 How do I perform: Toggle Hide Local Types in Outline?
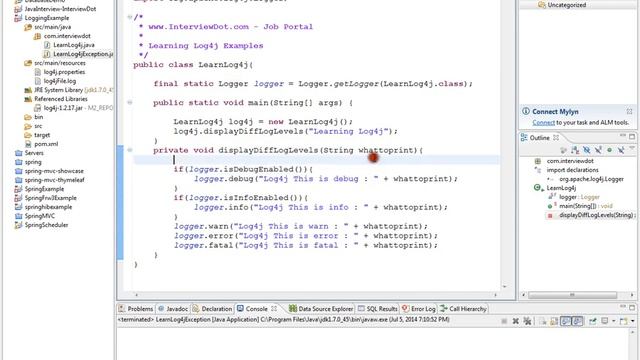tap(621, 150)
